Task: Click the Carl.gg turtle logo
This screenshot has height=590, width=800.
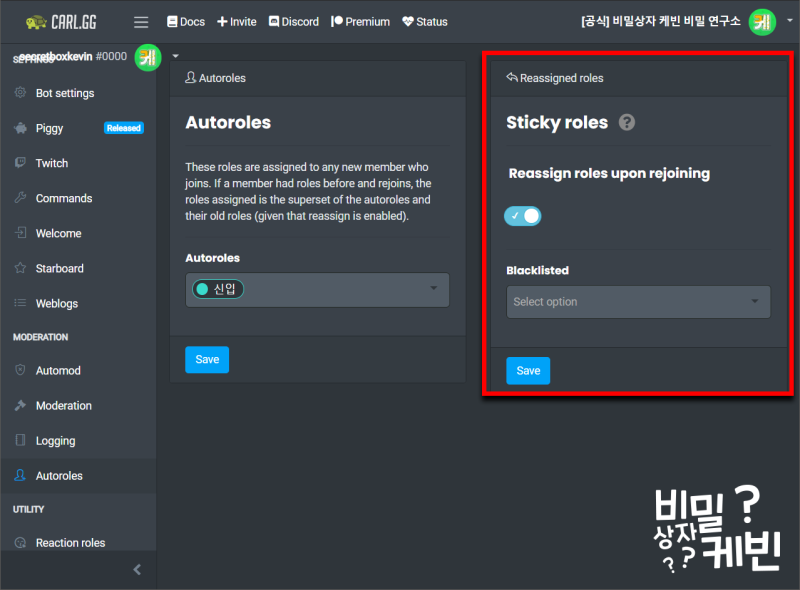Action: [x=61, y=22]
